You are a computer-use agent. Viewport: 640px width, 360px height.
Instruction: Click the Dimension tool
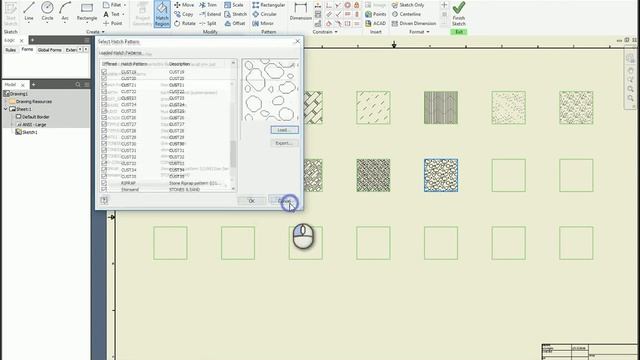300,11
